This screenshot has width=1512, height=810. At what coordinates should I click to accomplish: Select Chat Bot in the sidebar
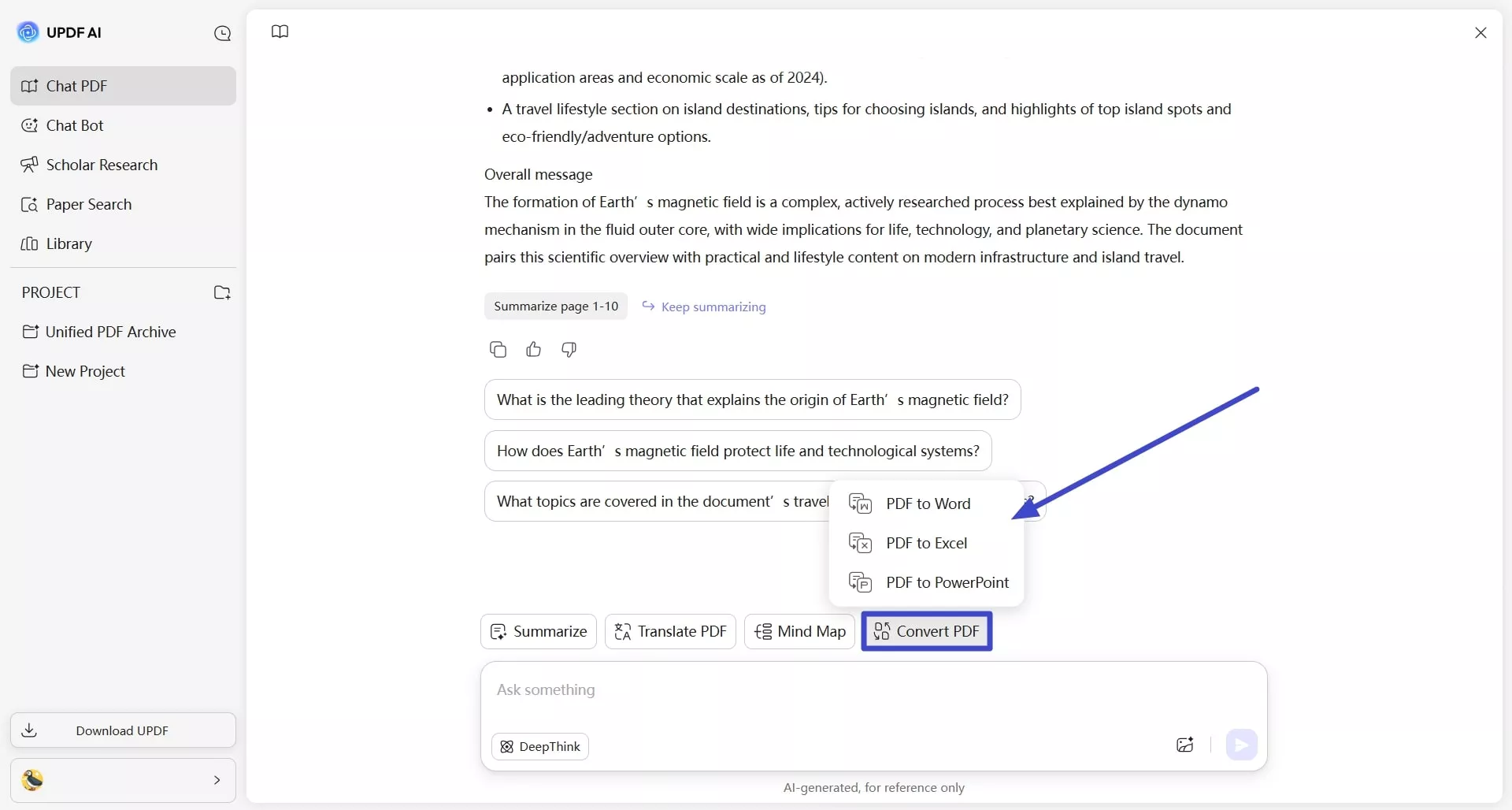click(x=76, y=125)
